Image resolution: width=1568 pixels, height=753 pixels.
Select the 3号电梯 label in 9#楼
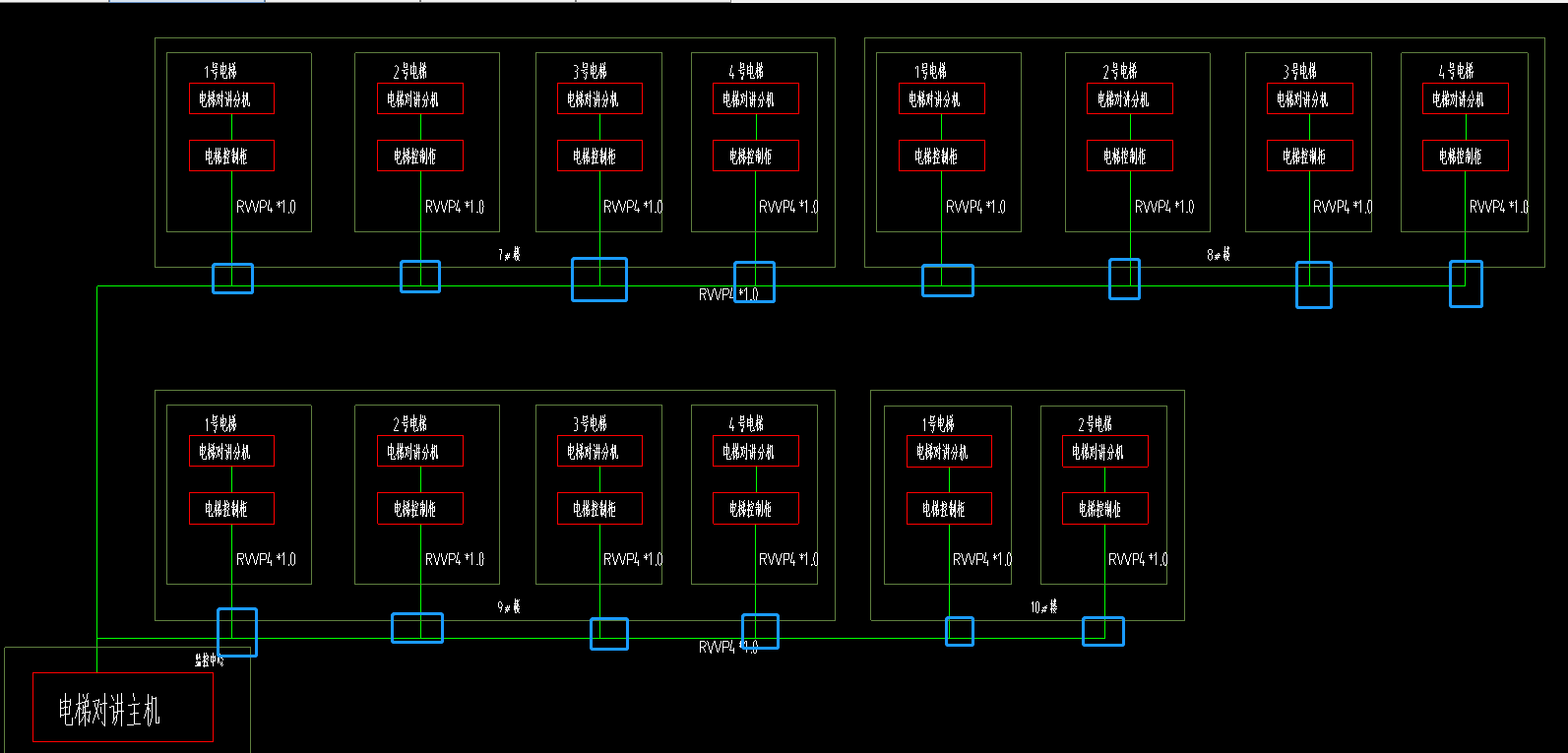pyautogui.click(x=590, y=423)
